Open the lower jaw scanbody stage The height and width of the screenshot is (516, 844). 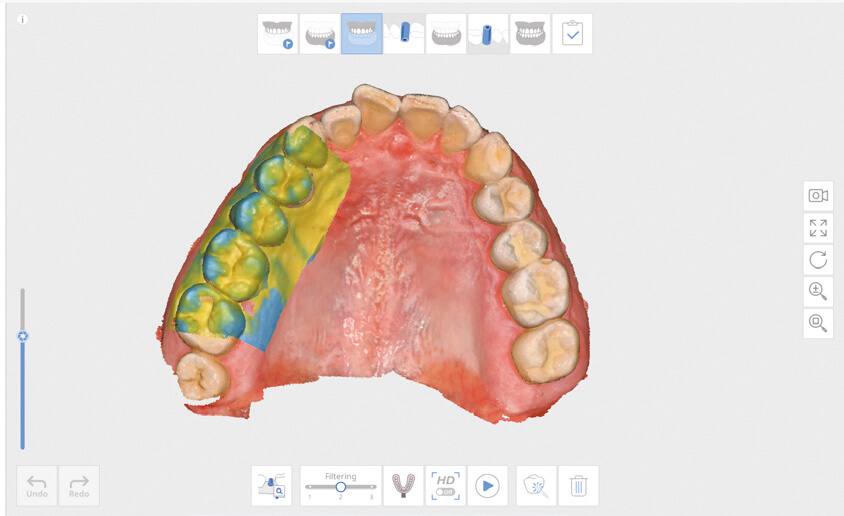click(x=488, y=34)
